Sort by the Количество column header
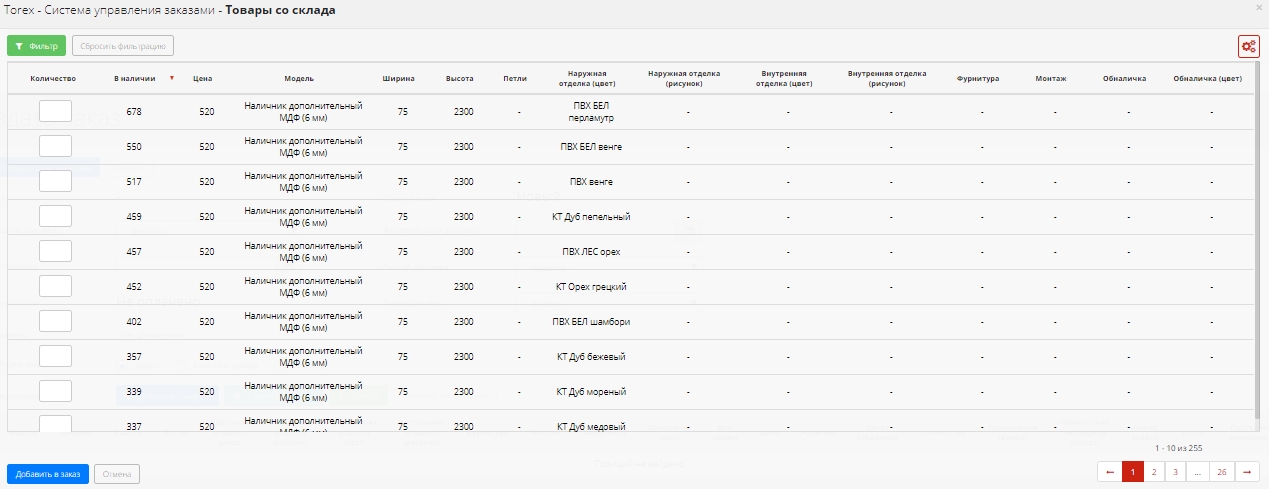This screenshot has width=1269, height=489. [54, 78]
